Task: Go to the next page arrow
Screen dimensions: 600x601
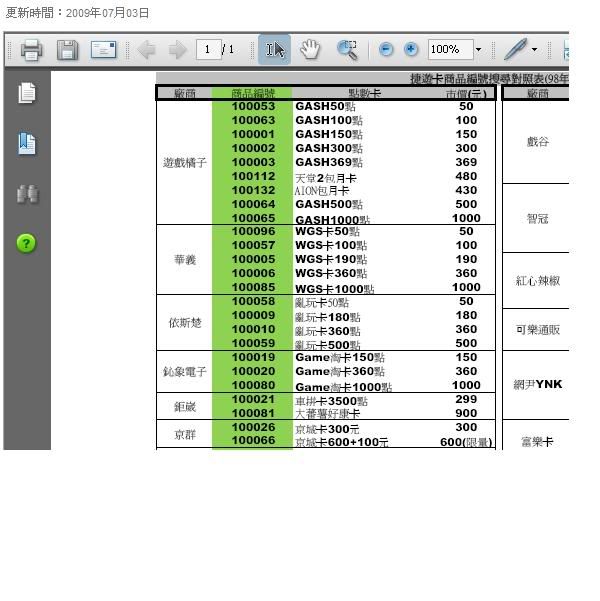Action: [178, 49]
